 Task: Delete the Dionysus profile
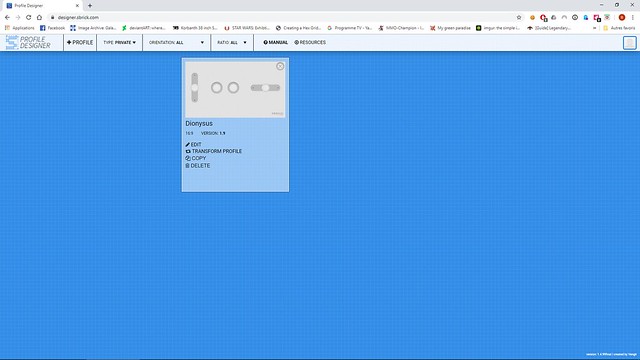point(198,166)
